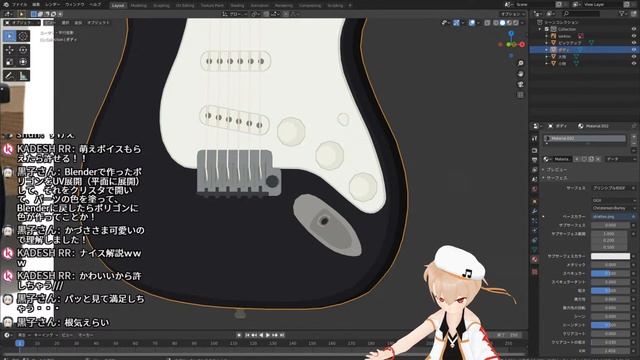The width and height of the screenshot is (640, 360).
Task: Click the jump to end frame button
Action: 282,335
